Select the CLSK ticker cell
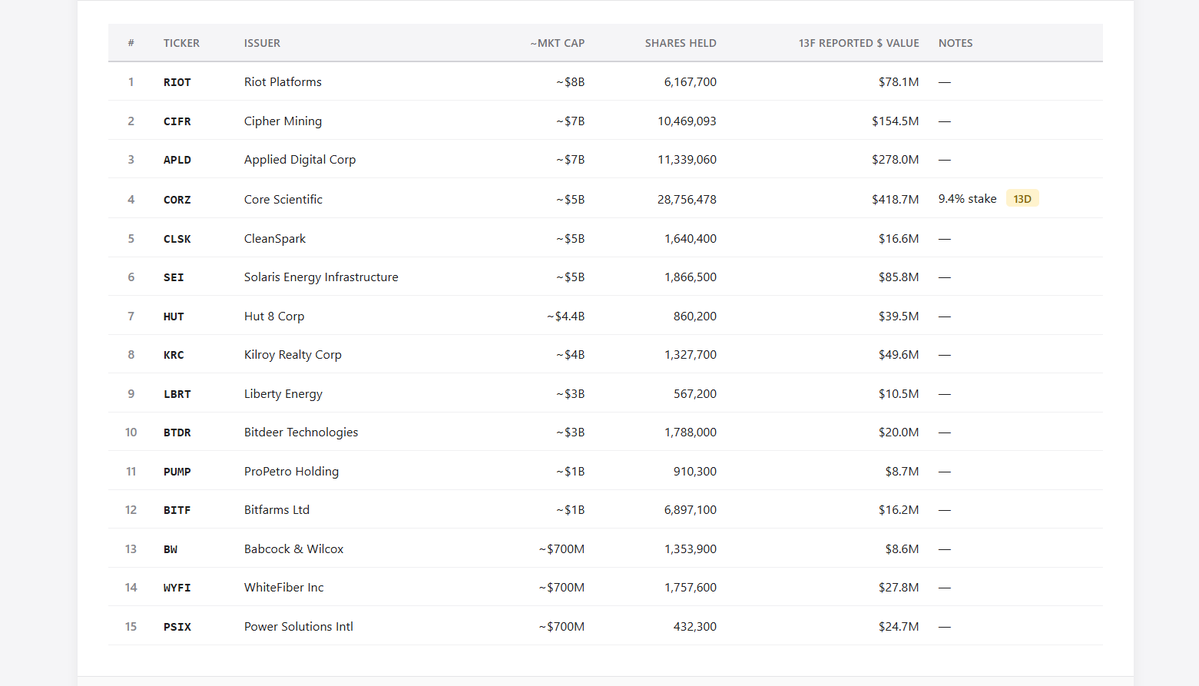This screenshot has height=686, width=1199. tap(177, 239)
